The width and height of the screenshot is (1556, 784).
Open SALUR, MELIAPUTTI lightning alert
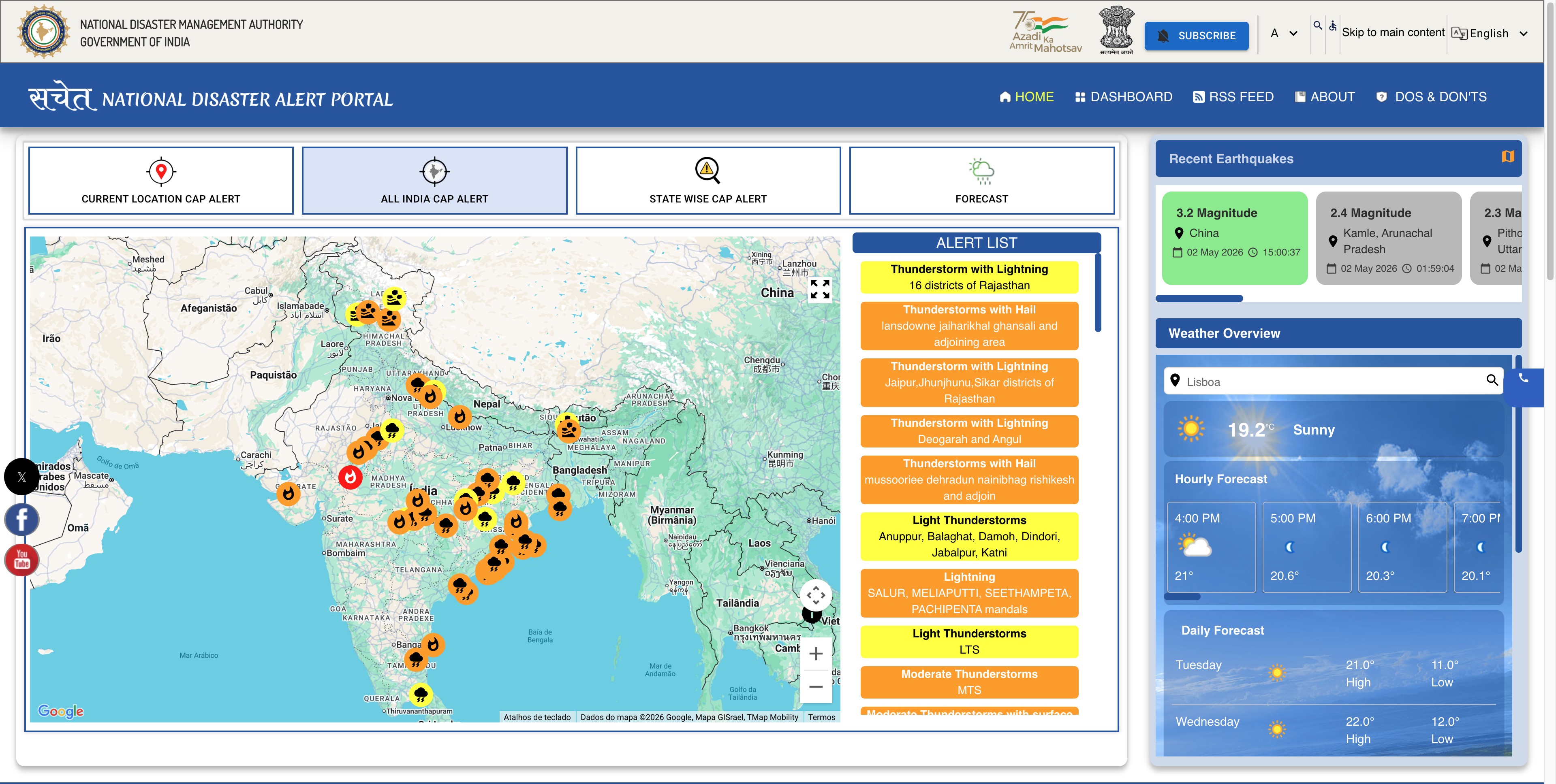point(969,593)
